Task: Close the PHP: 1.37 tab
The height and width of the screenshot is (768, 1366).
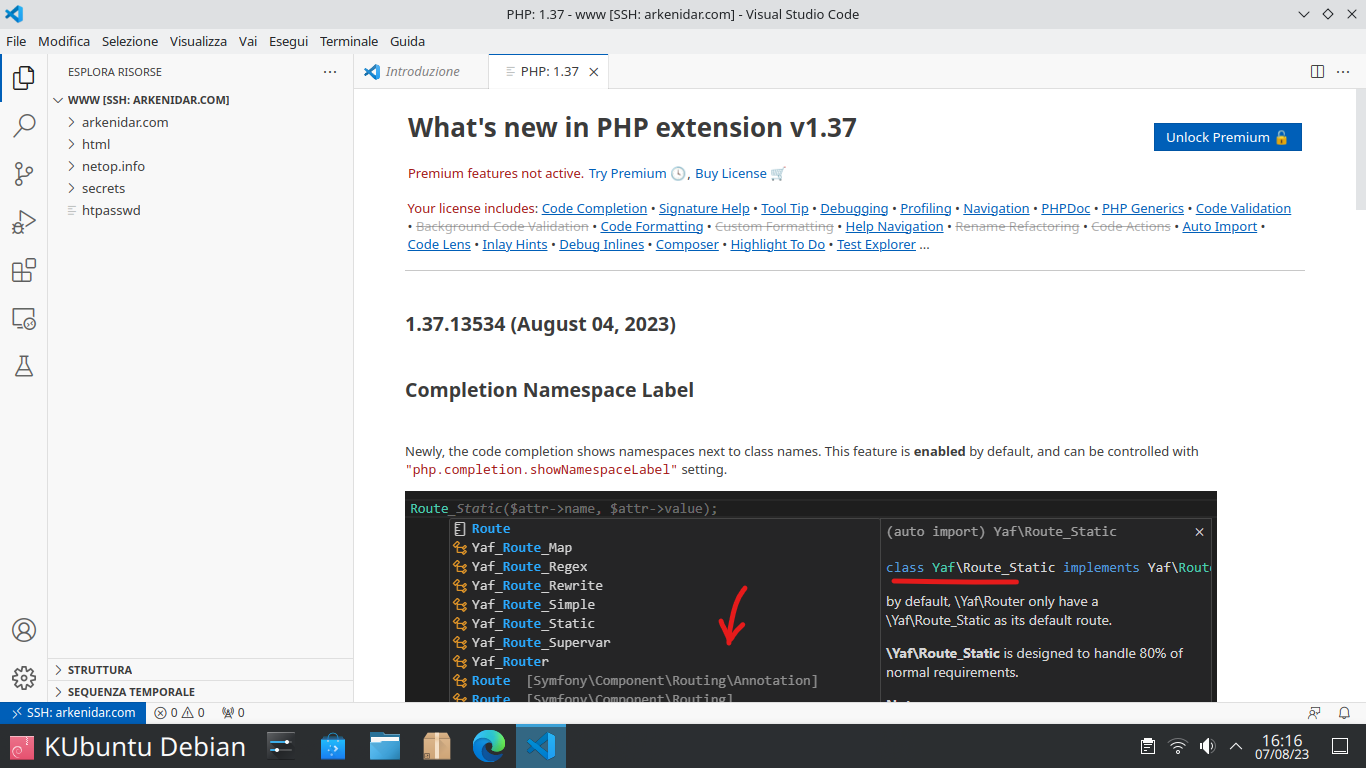Action: (593, 72)
